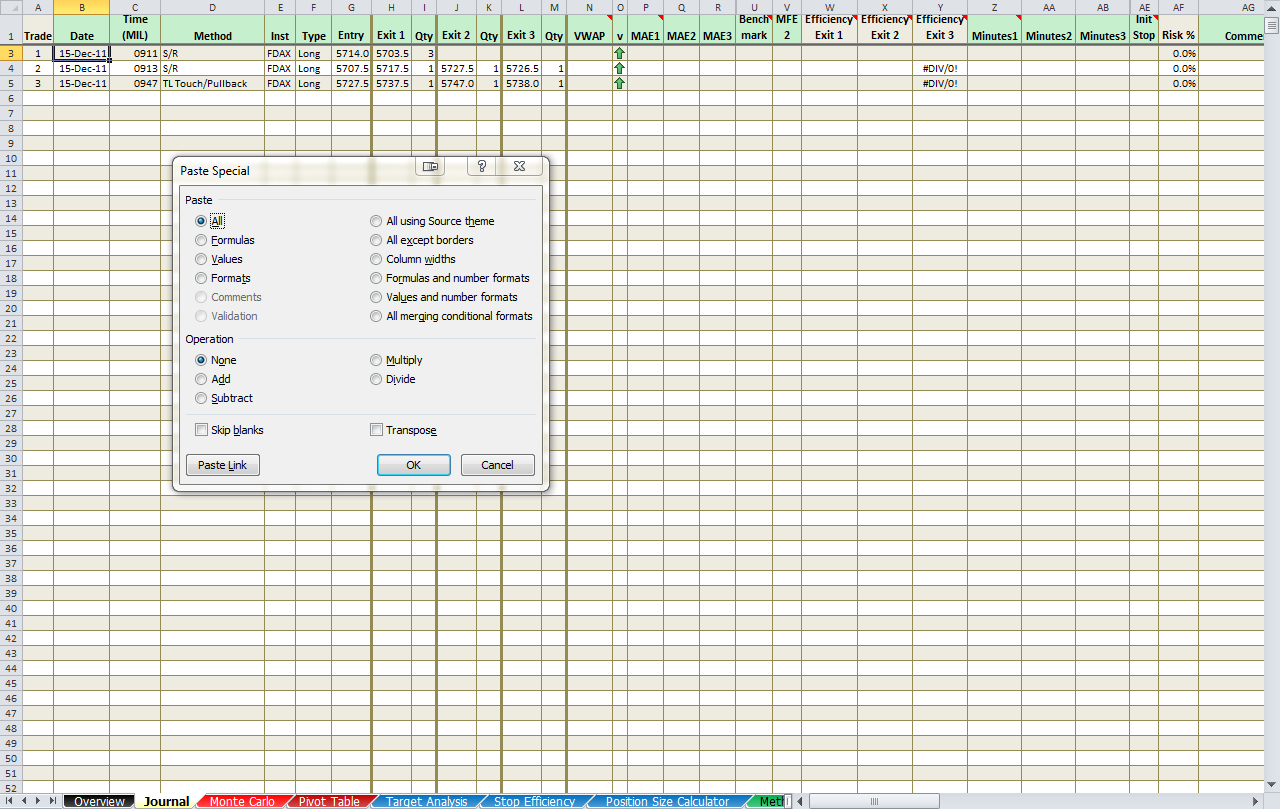
Task: Click the #DIV/0! cell in row 4
Action: tap(940, 68)
